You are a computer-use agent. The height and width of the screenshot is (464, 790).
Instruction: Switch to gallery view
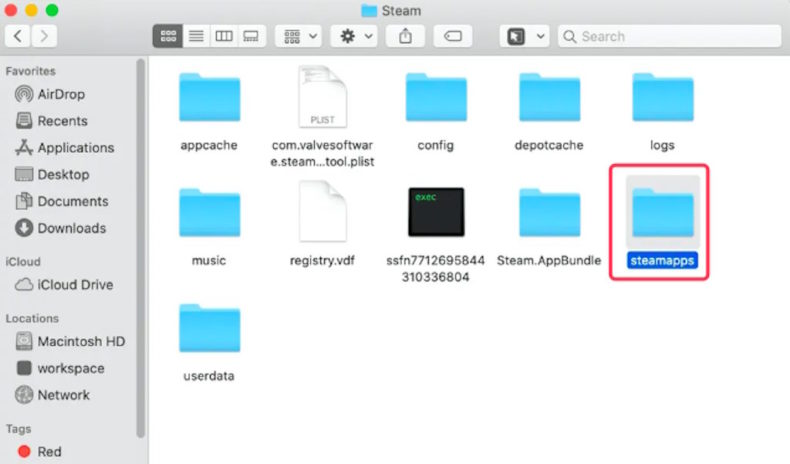coord(251,36)
